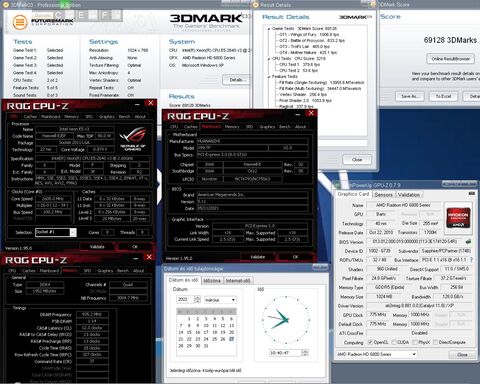Click Validate in the top-left CPU-Z window
480x384 pixels.
click(x=97, y=247)
